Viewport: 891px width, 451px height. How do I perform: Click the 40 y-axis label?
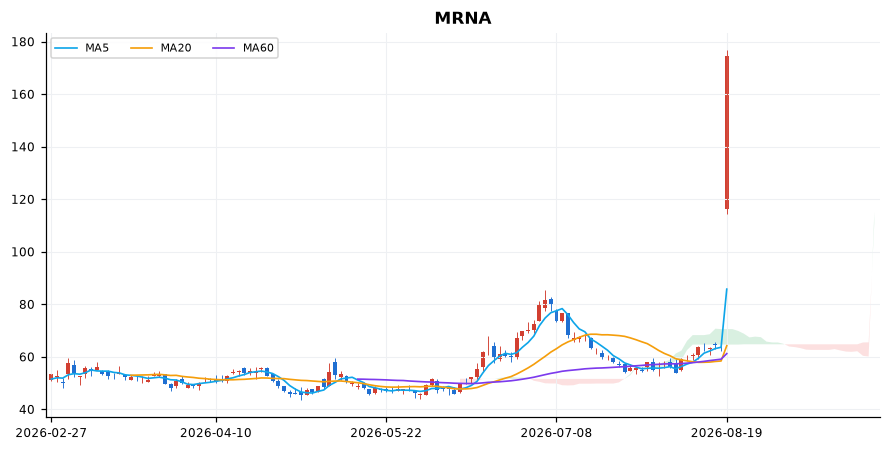(26, 410)
